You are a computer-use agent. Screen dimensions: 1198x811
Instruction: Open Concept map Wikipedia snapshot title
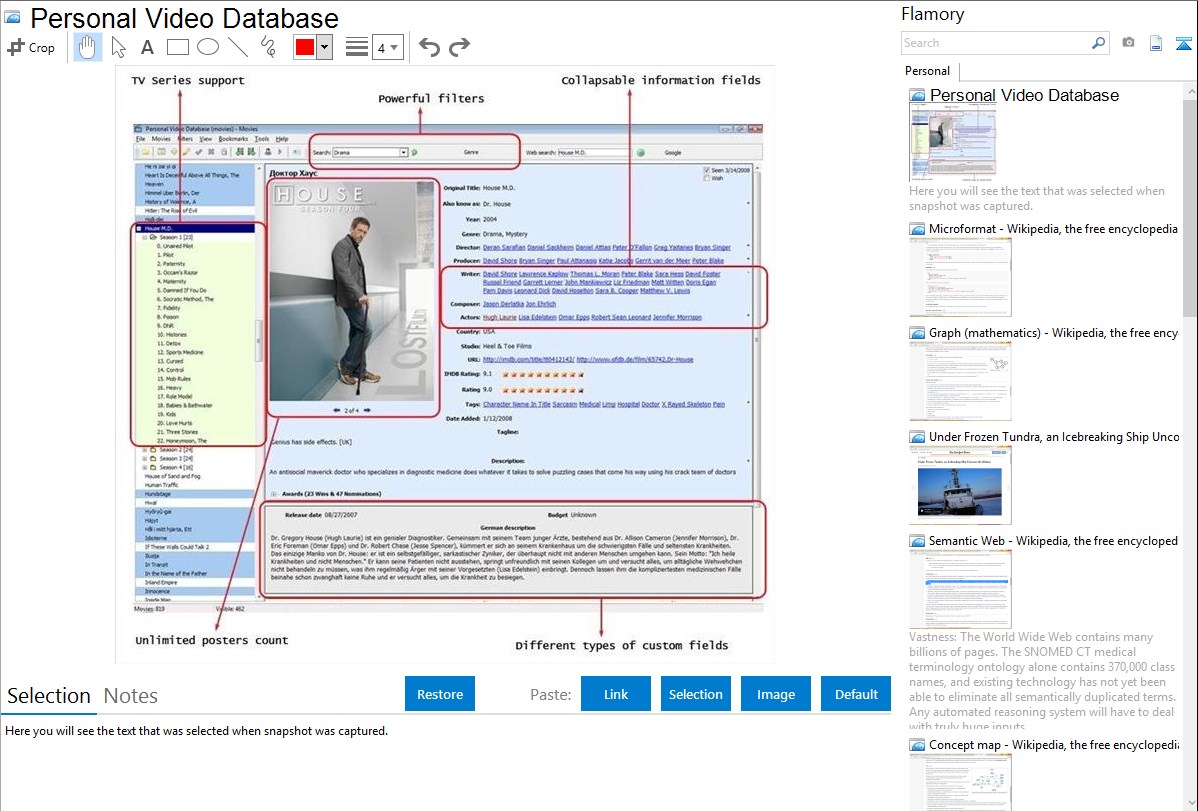pyautogui.click(x=1053, y=744)
